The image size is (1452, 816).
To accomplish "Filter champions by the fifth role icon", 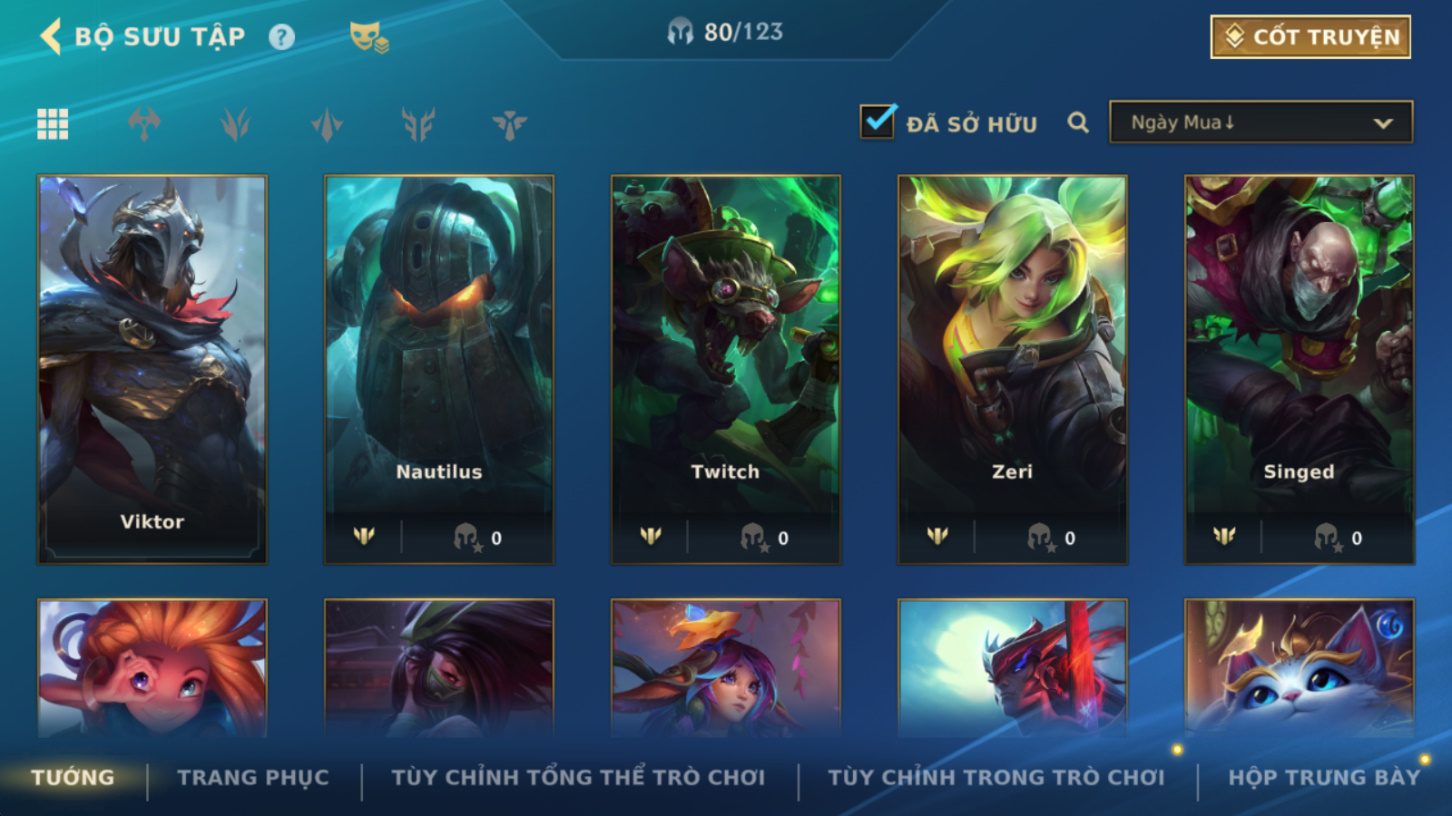I will [418, 124].
